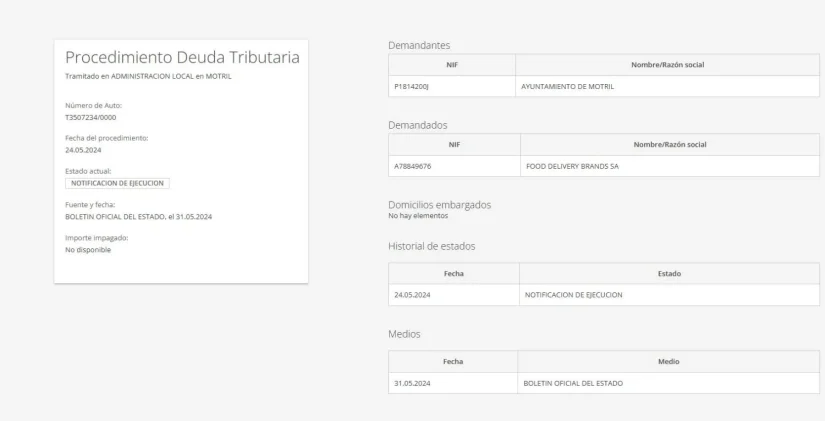
Task: Click the text Tramitado en ADMINISTRACION LOCAL en MOTRIL
Action: pos(148,76)
